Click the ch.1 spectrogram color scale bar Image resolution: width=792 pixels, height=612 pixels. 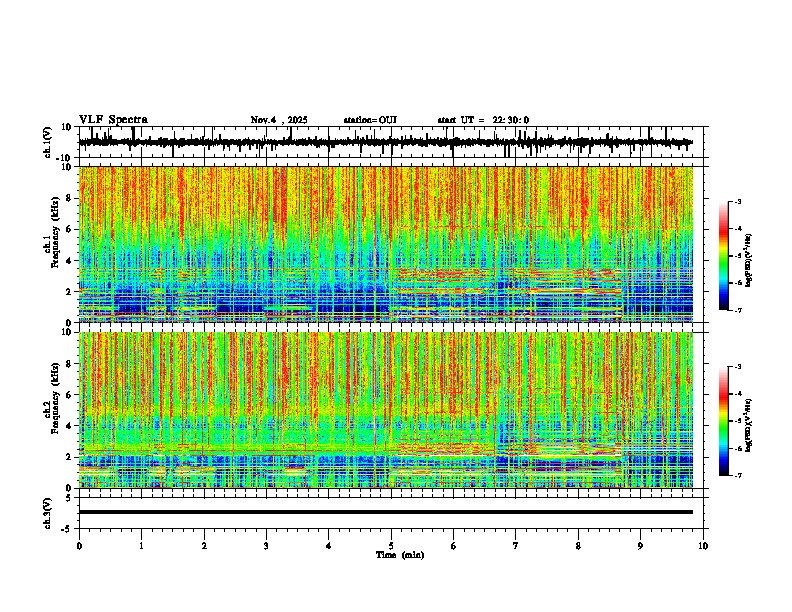click(x=723, y=255)
